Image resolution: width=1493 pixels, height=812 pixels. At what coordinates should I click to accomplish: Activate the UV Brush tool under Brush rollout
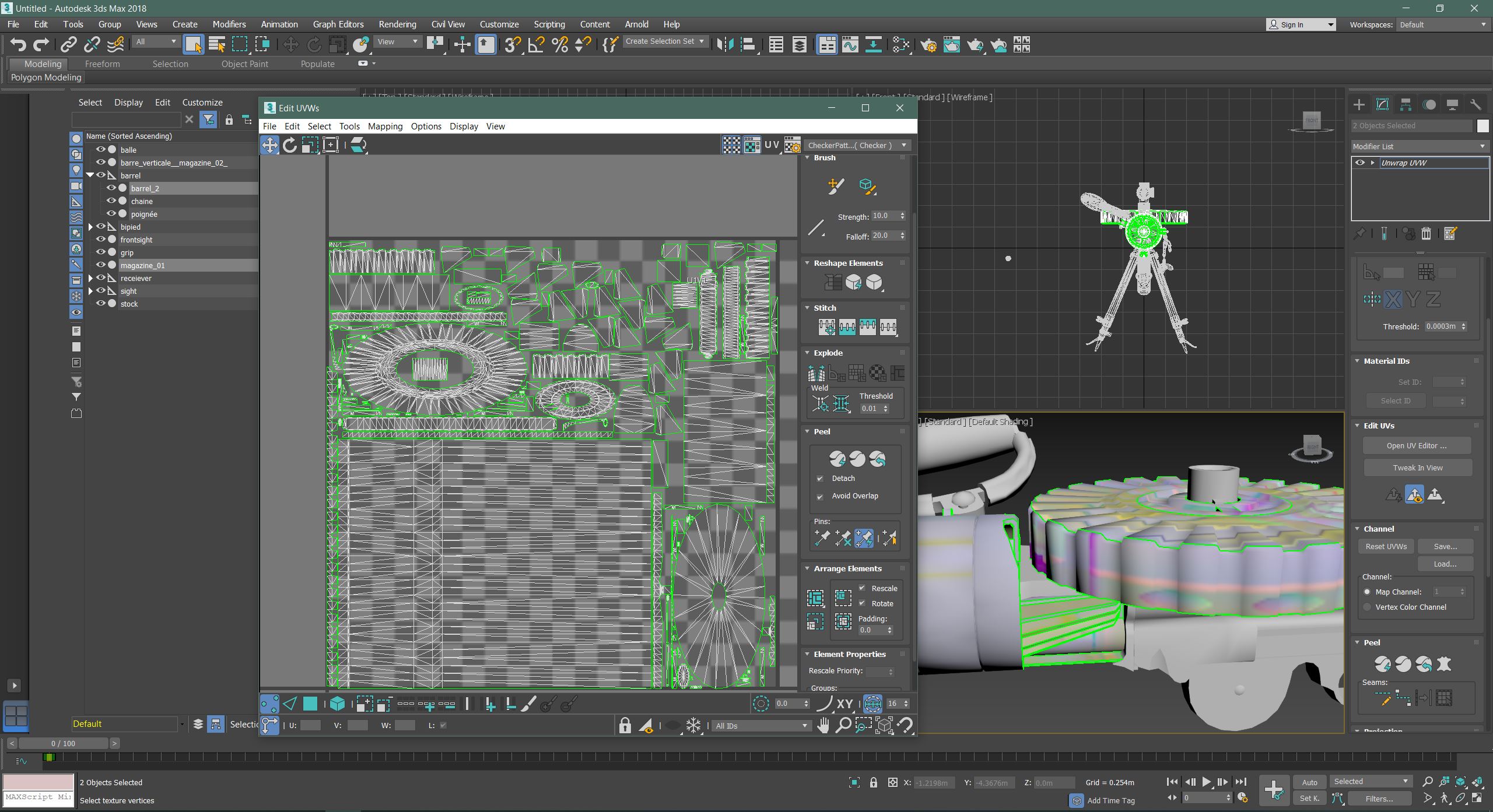[x=835, y=186]
